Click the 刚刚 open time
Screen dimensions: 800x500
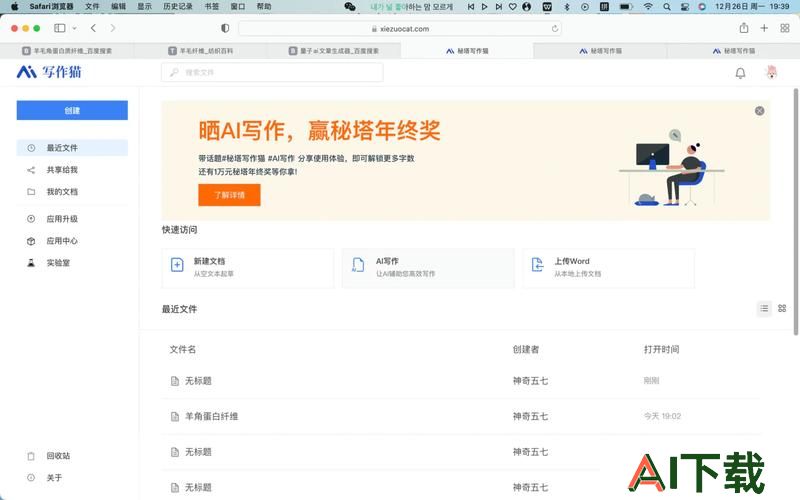coord(652,381)
